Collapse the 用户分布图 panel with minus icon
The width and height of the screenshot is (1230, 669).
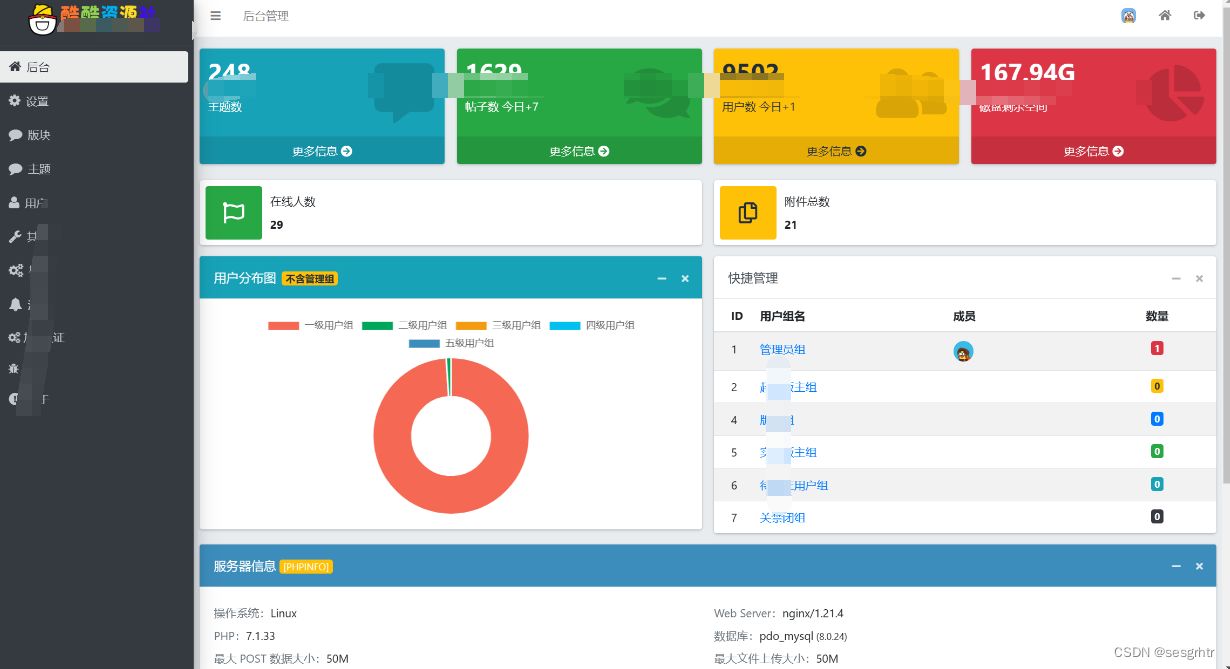[x=662, y=278]
